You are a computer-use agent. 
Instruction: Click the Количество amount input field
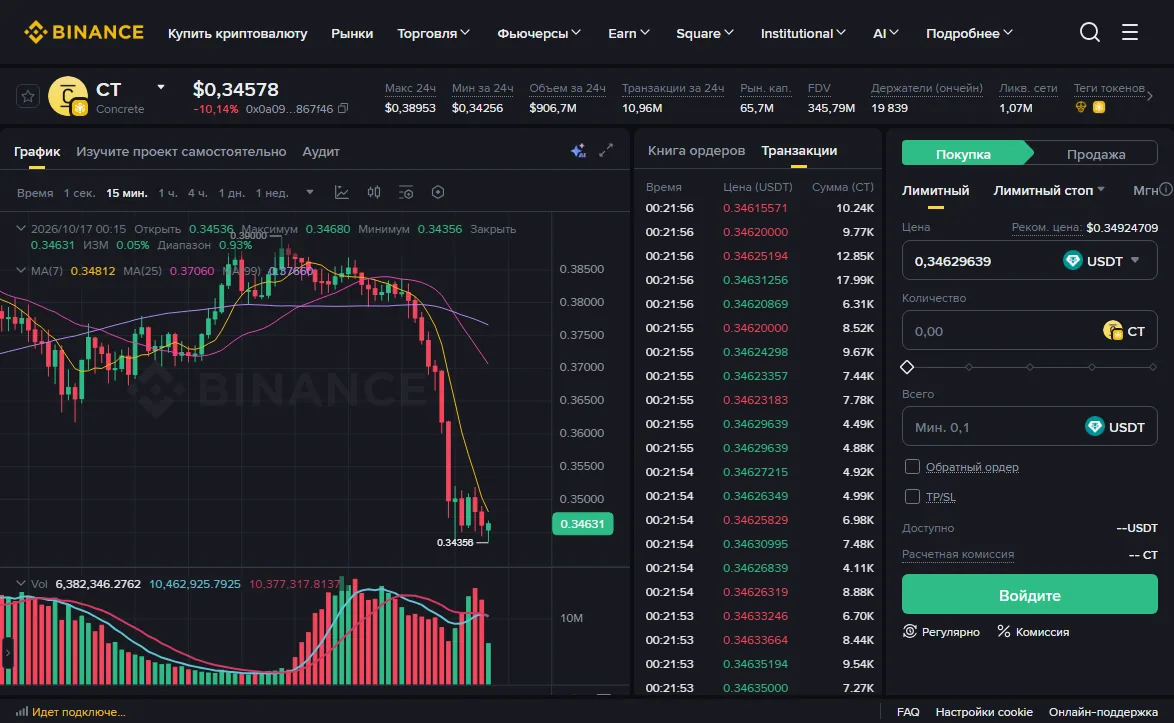click(1029, 330)
